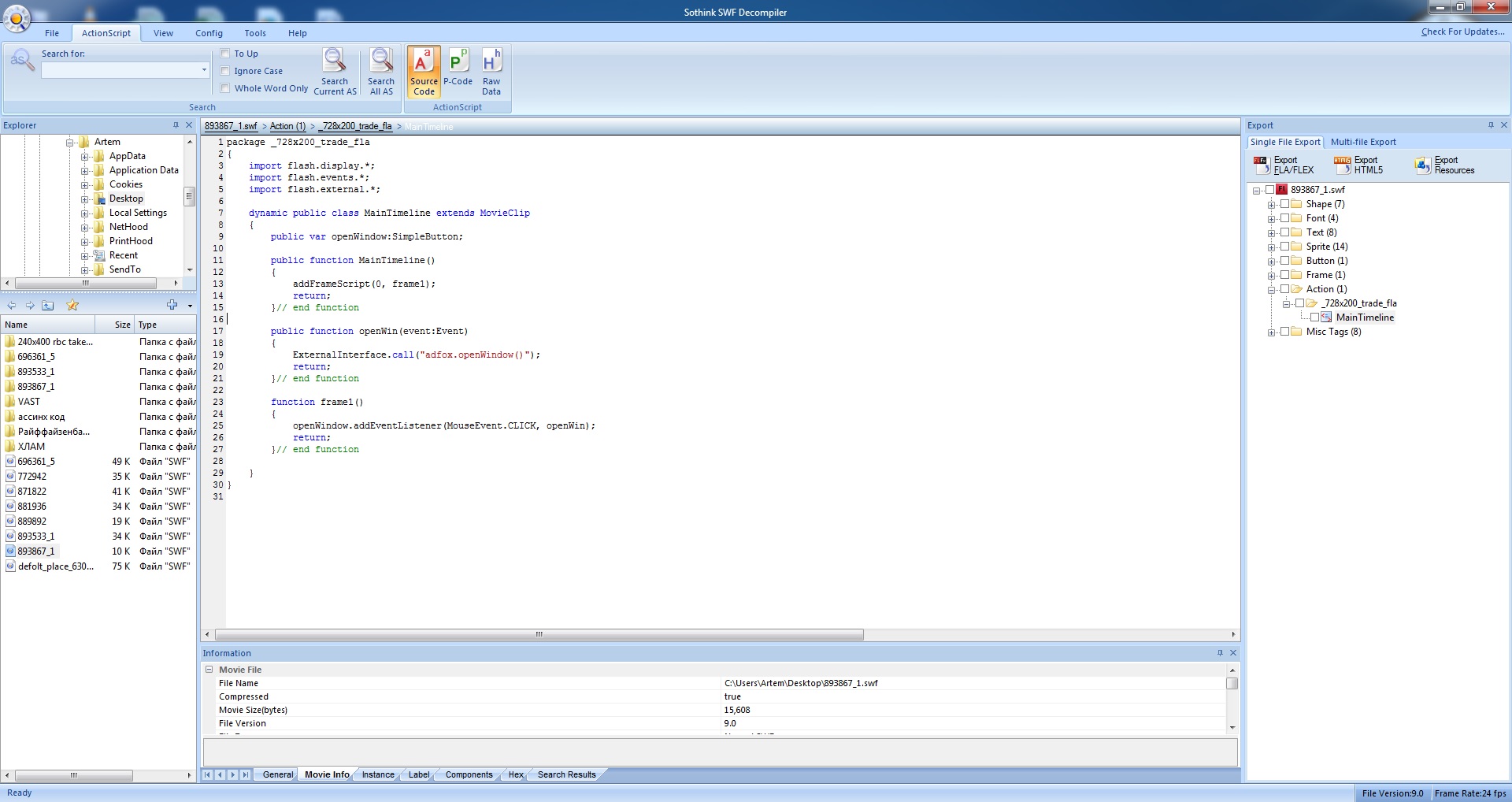The width and height of the screenshot is (1512, 802).
Task: Open the Tools ribbon tab
Action: pos(255,33)
